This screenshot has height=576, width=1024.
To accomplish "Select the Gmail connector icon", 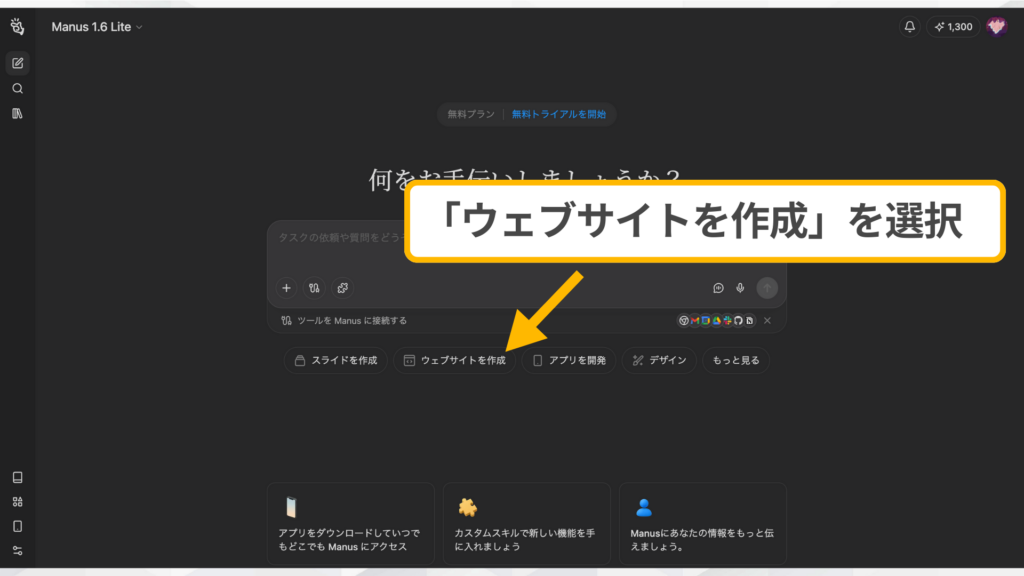I will (695, 321).
